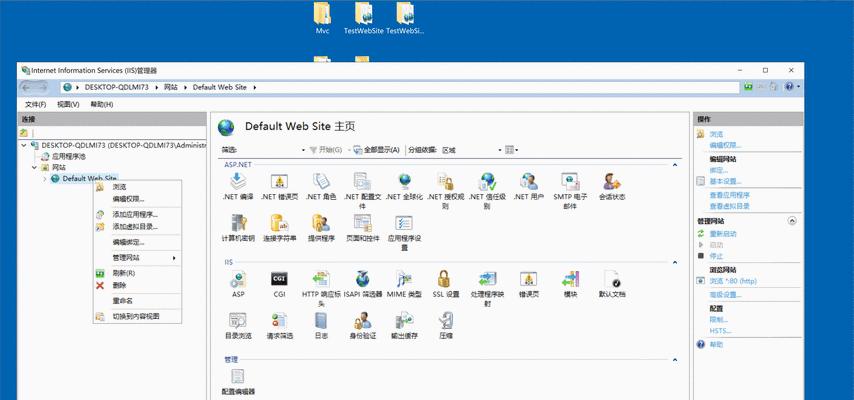The image size is (854, 400).
Task: Click 高级设置... in the actions pane
Action: pos(725,295)
